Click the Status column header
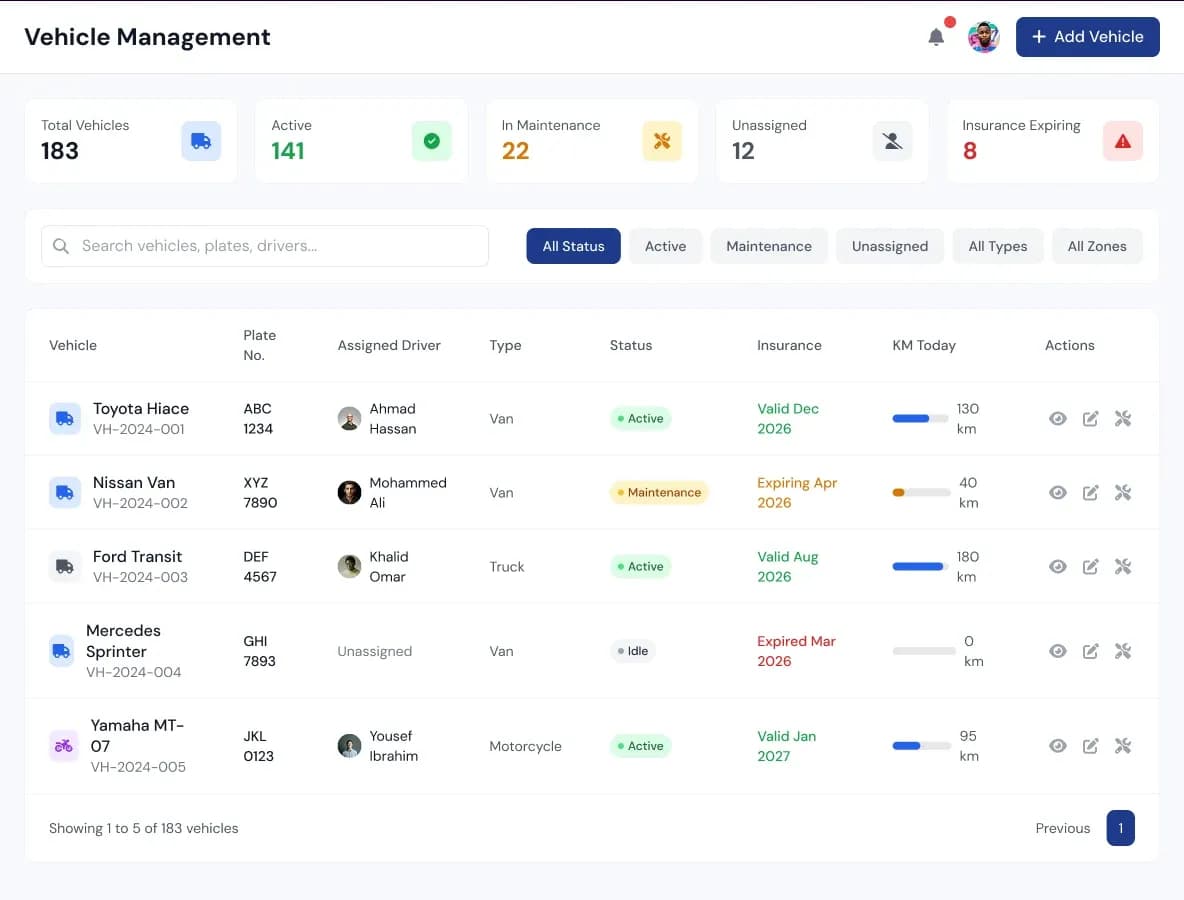1184x900 pixels. pyautogui.click(x=631, y=345)
